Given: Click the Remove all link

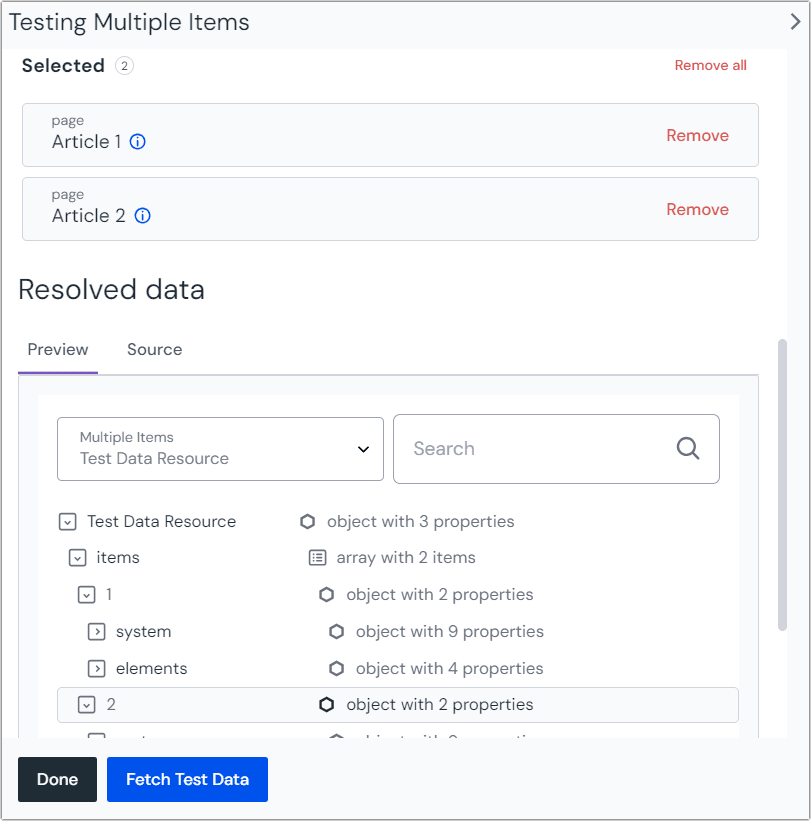Looking at the screenshot, I should pos(710,66).
